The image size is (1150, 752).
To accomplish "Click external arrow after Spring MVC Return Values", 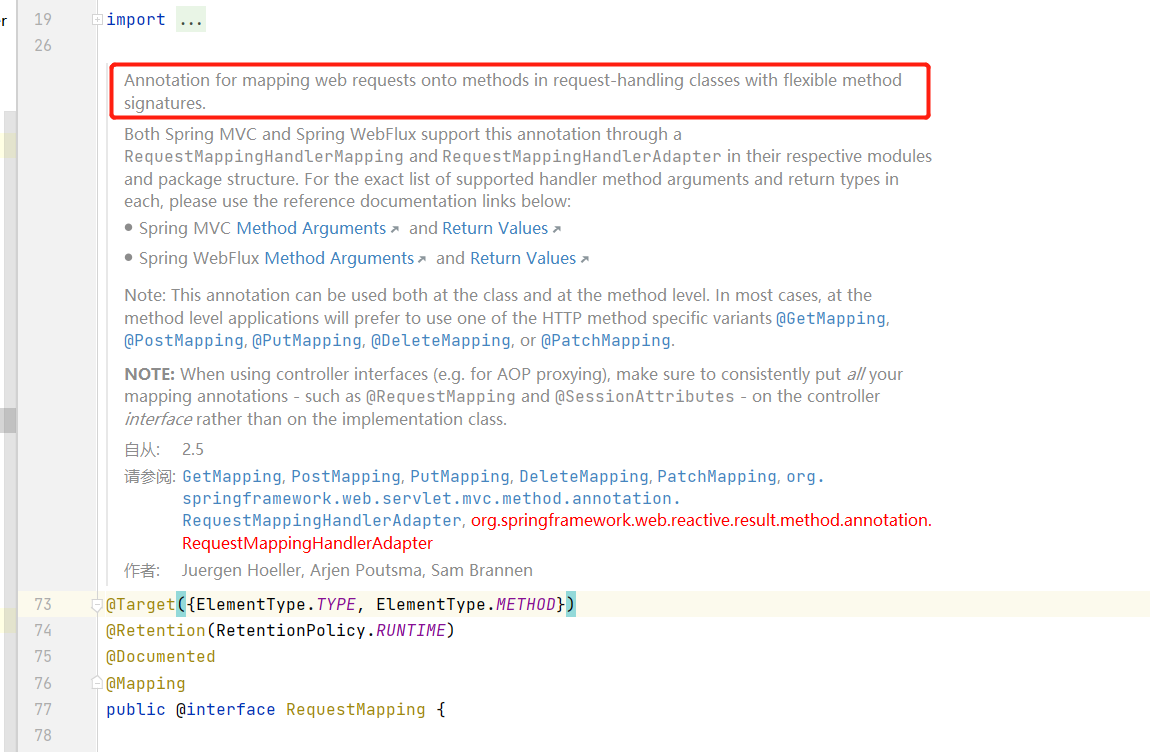I will pos(557,230).
